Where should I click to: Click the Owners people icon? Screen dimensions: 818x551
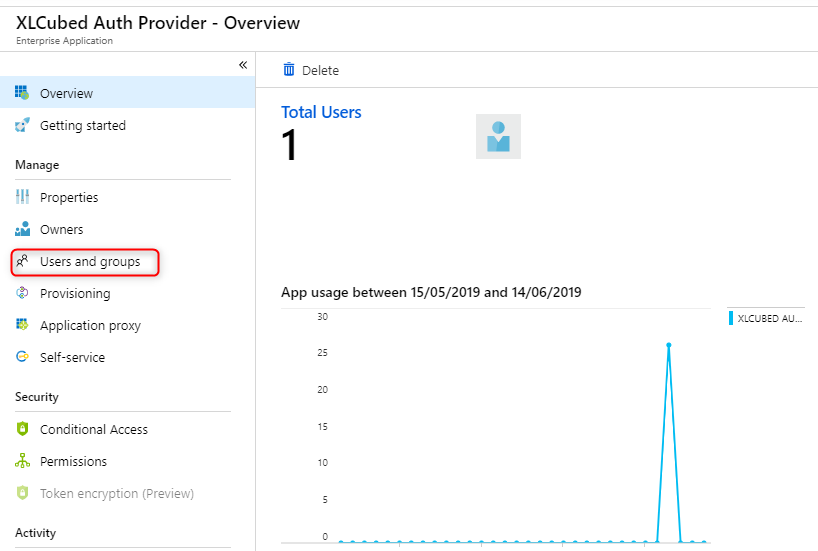[x=22, y=230]
